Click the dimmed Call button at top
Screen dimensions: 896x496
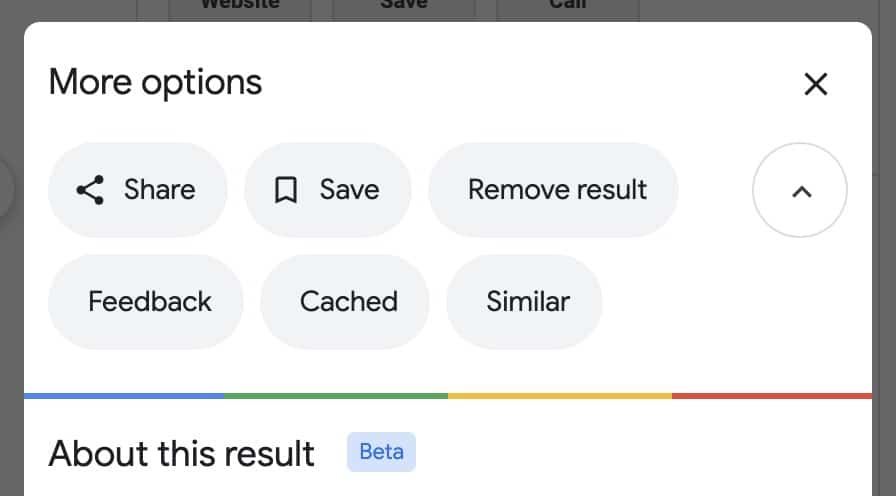(568, 9)
